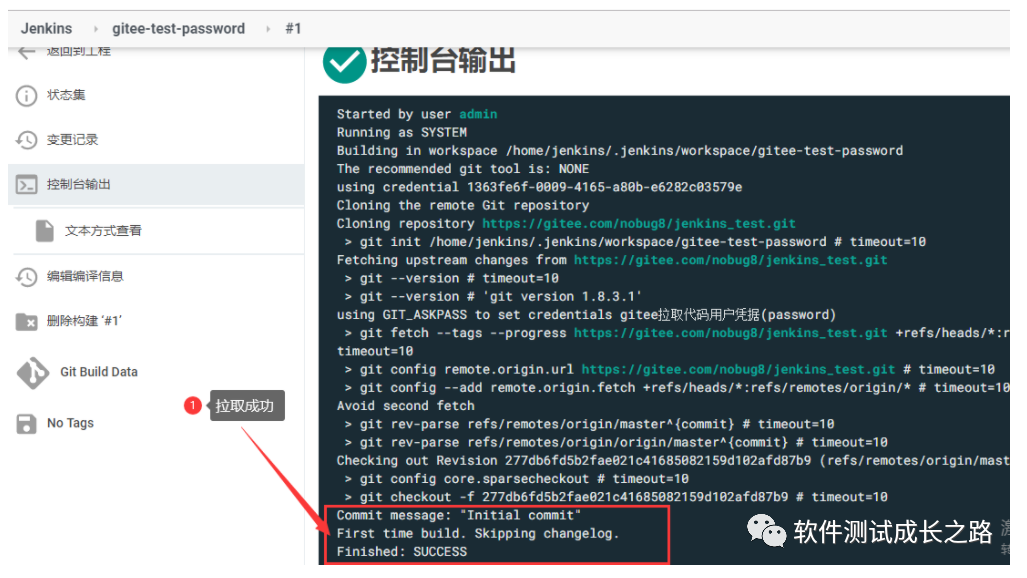Click the terminal icon beside 控制台输出
The width and height of the screenshot is (1027, 578).
click(x=26, y=185)
